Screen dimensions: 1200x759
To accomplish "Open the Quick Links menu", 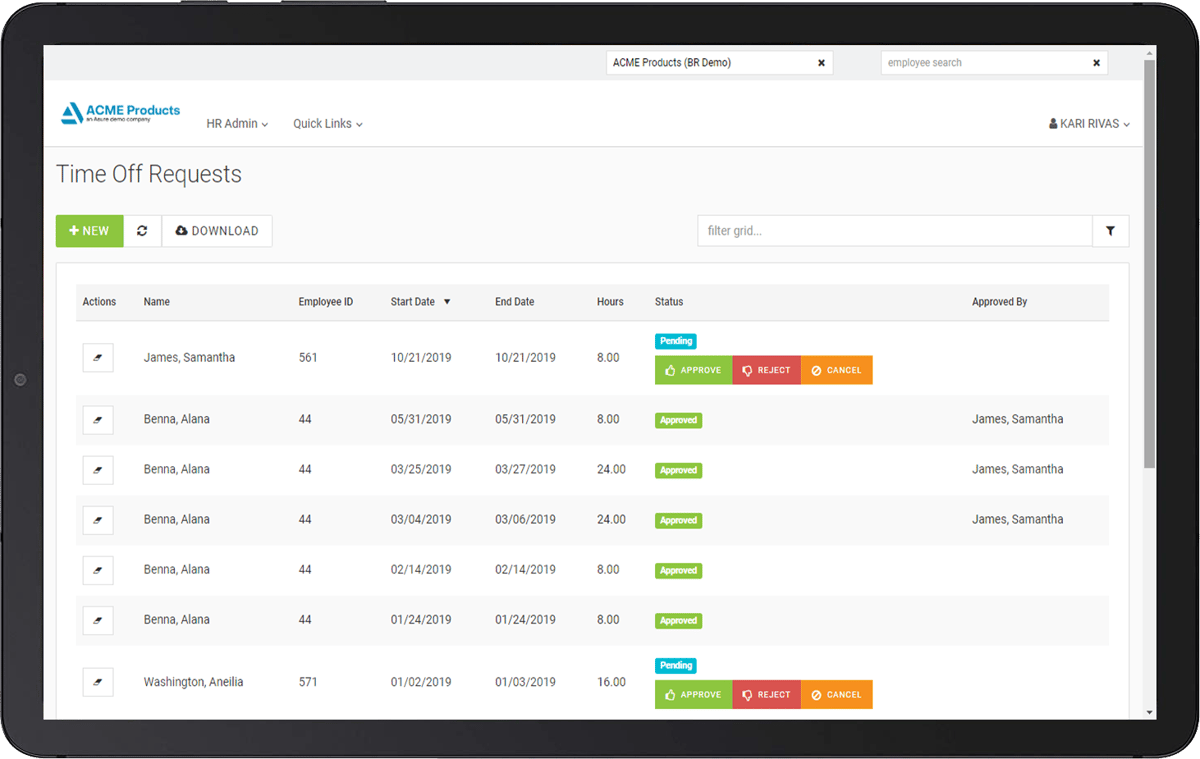I will 327,124.
